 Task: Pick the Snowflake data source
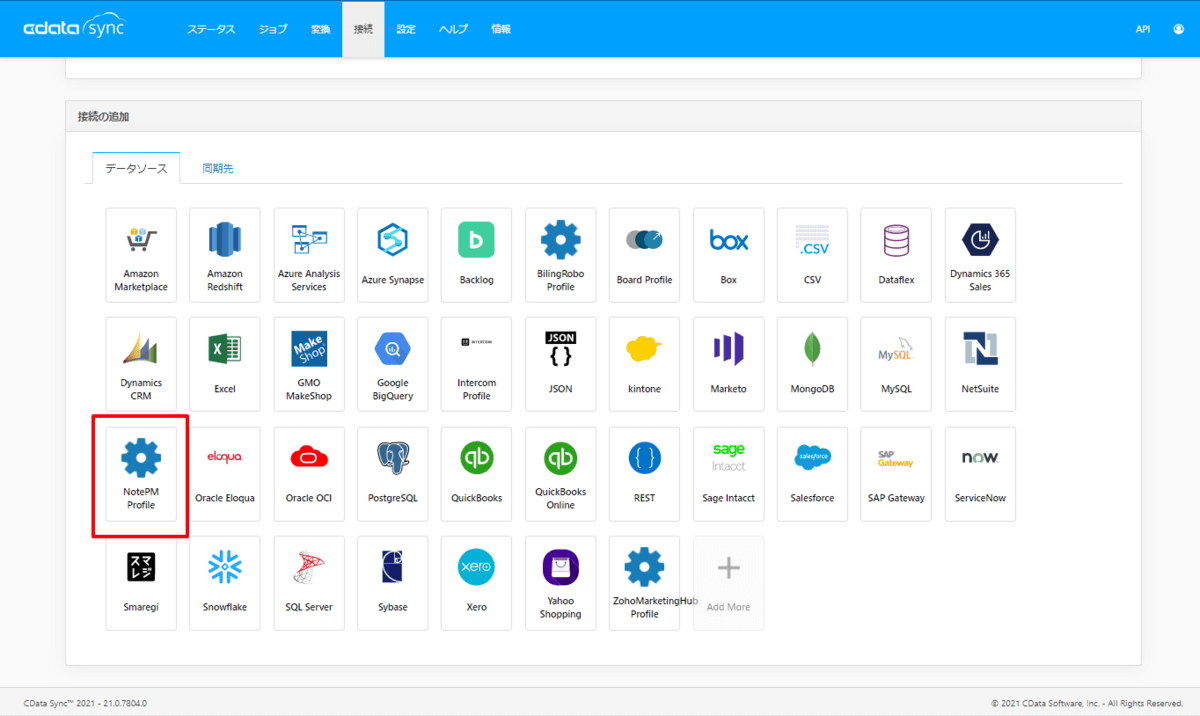coord(225,583)
